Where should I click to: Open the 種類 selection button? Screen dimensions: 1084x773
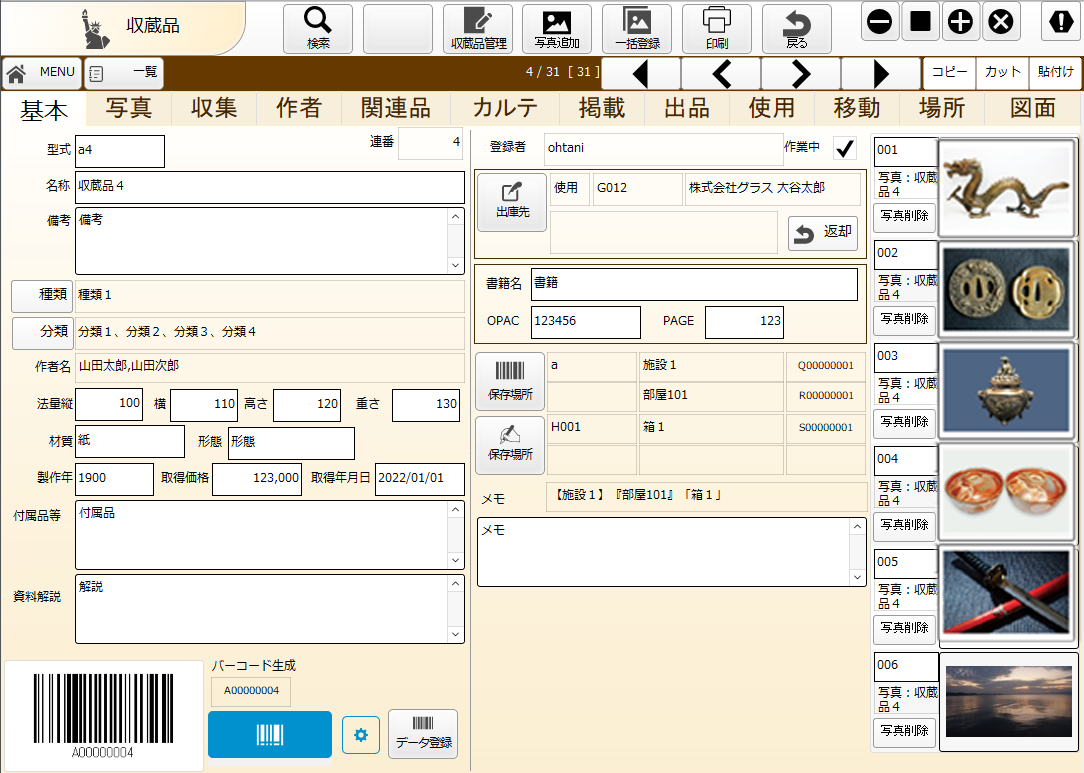click(42, 296)
